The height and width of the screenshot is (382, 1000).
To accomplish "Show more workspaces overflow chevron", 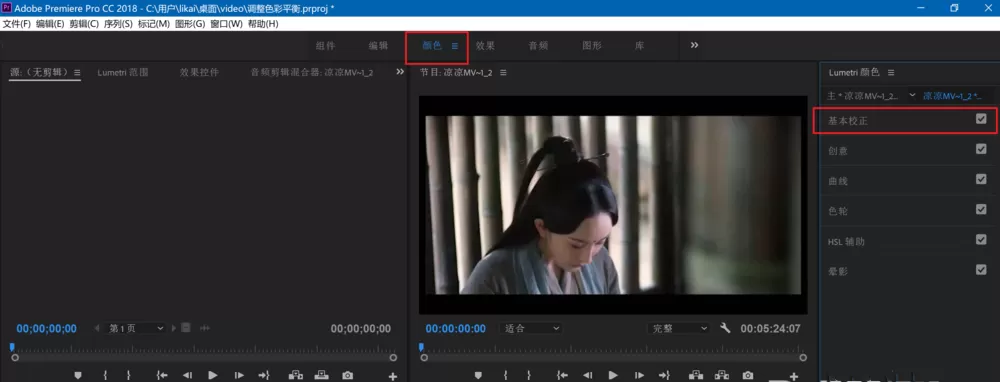I will tap(695, 45).
